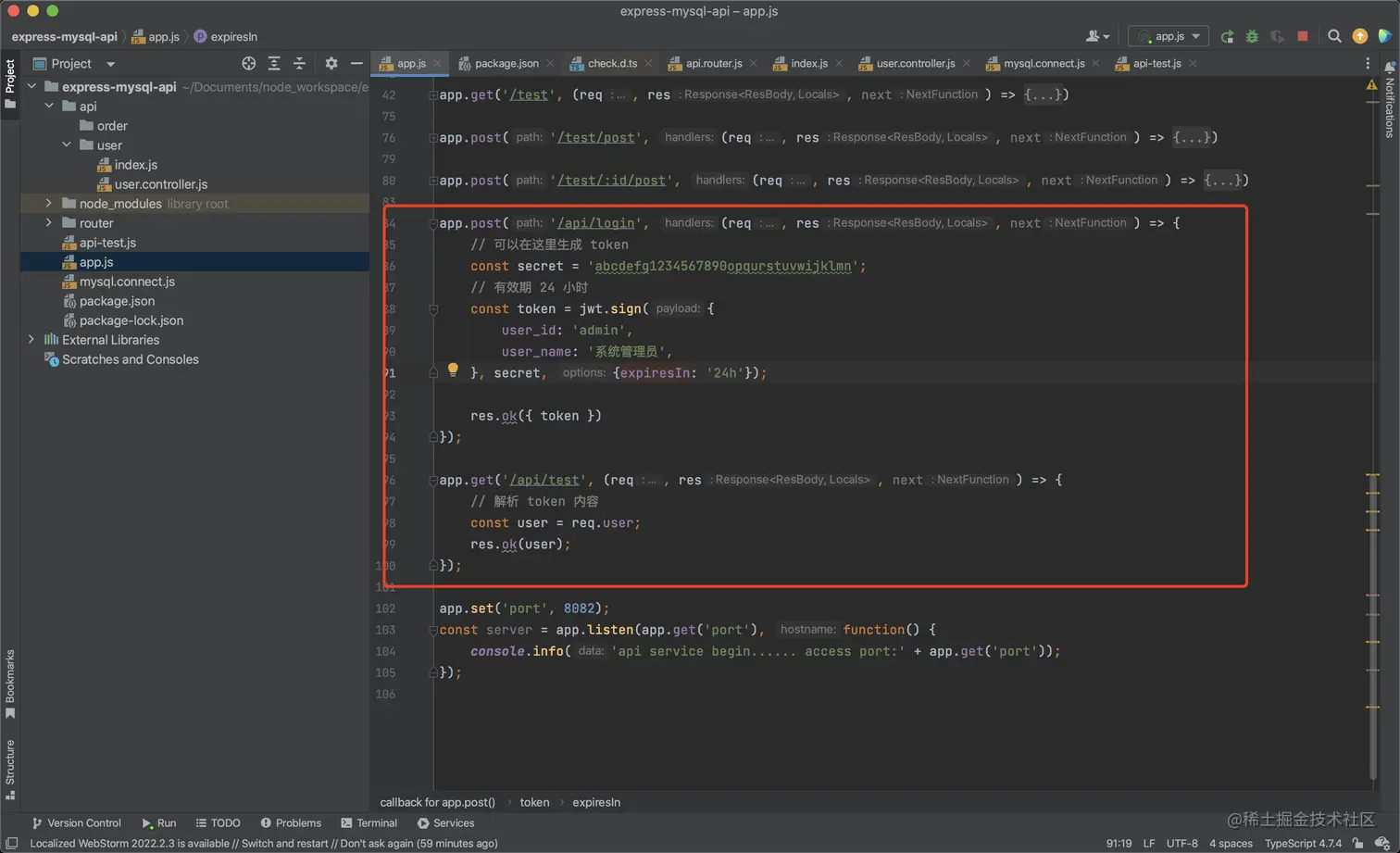Viewport: 1400px width, 853px height.
Task: Click the locate-in-project crosshair icon
Action: tap(248, 64)
